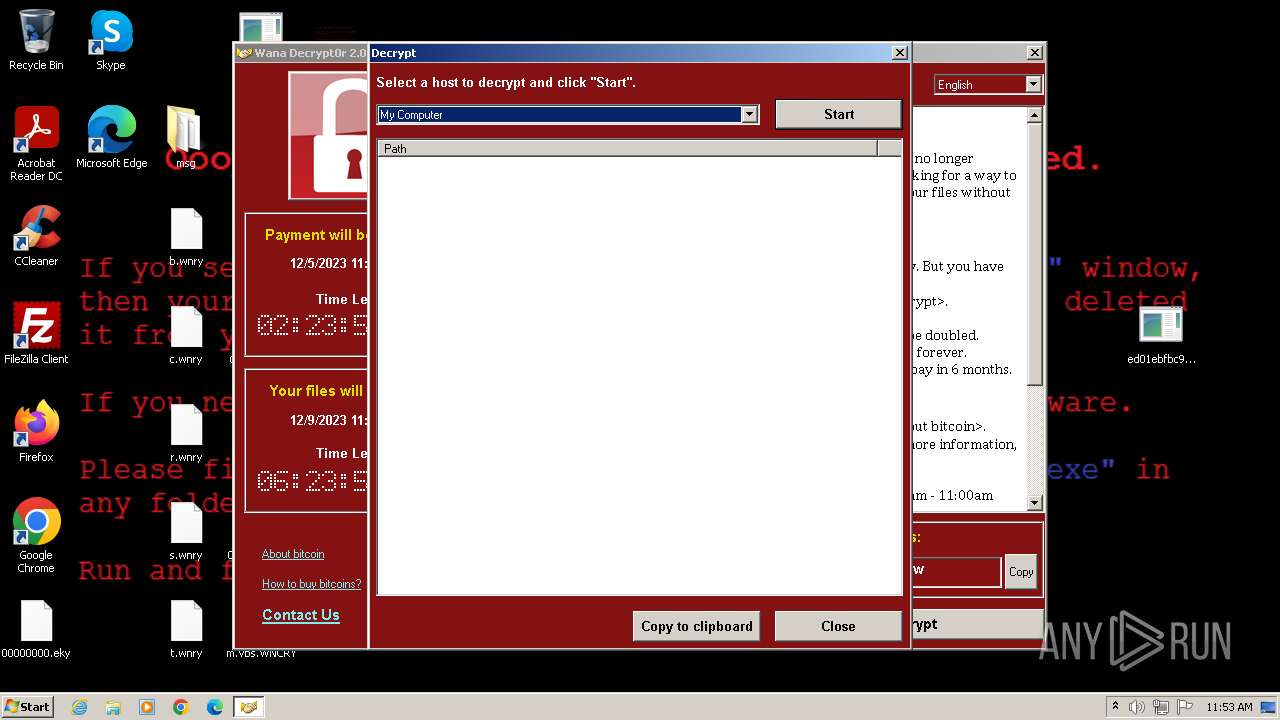1280x720 pixels.
Task: Open the Recycle Bin desktop icon
Action: pyautogui.click(x=36, y=41)
